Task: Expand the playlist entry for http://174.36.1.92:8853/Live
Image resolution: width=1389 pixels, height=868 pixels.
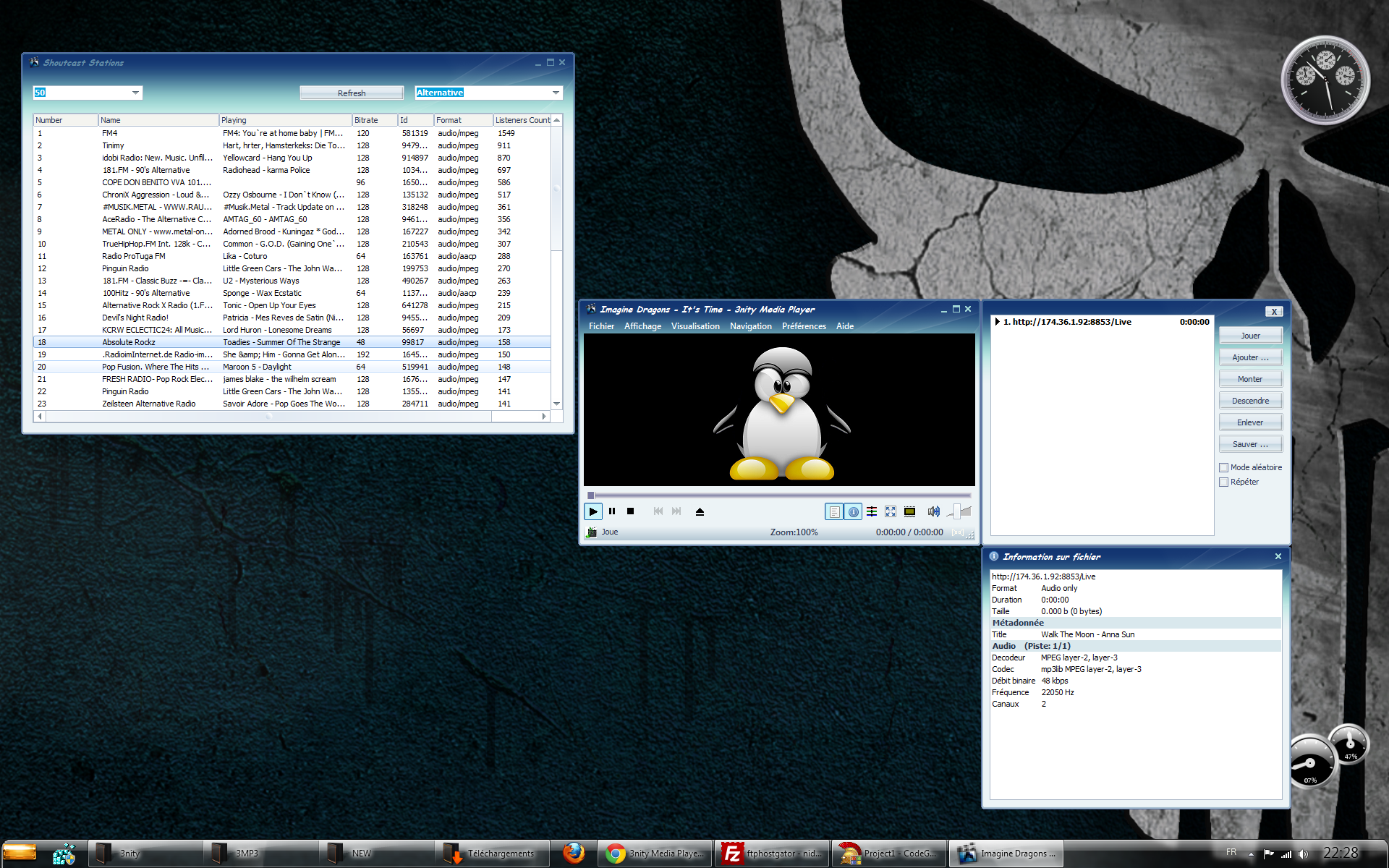Action: tap(999, 322)
